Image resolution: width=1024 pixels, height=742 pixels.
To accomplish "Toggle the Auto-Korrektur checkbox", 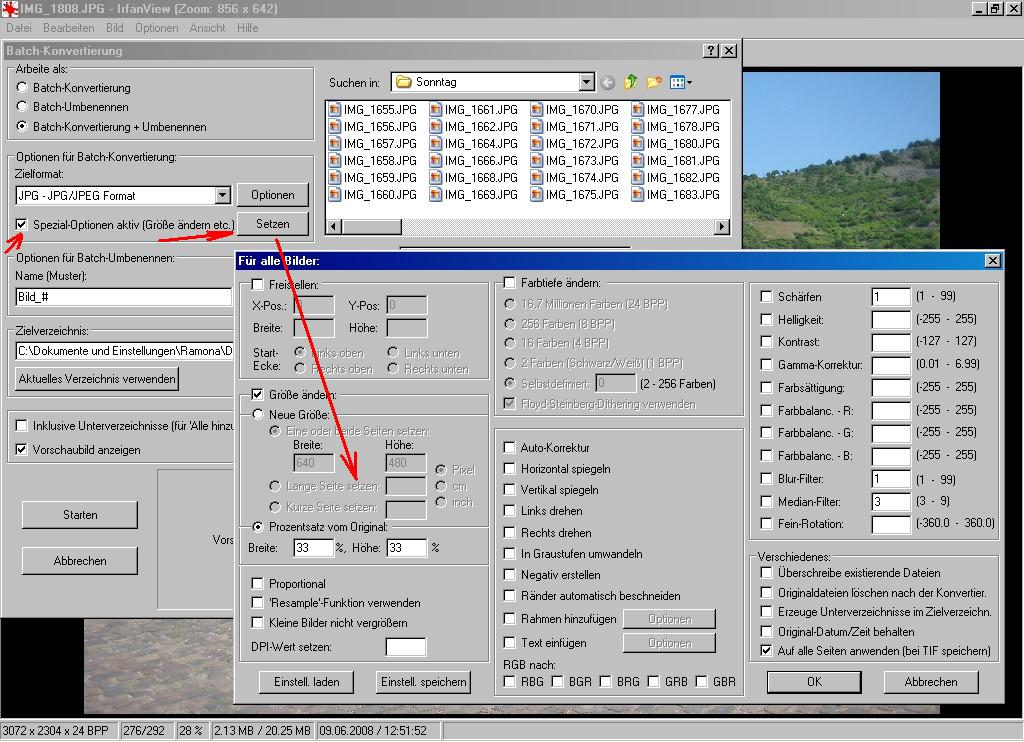I will click(x=510, y=448).
